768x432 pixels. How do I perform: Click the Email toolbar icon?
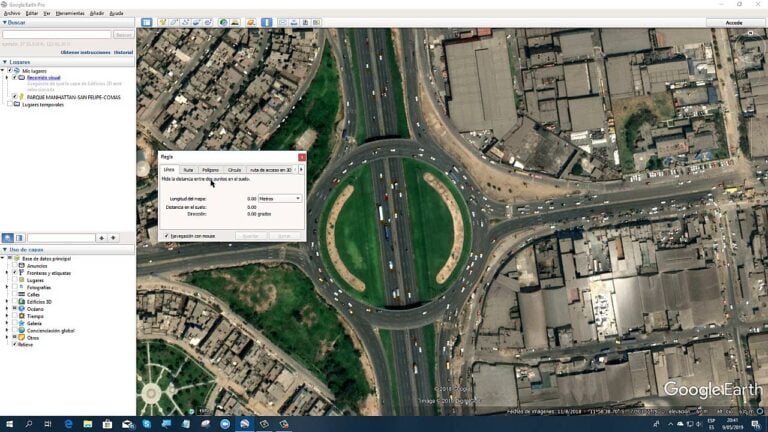point(283,23)
